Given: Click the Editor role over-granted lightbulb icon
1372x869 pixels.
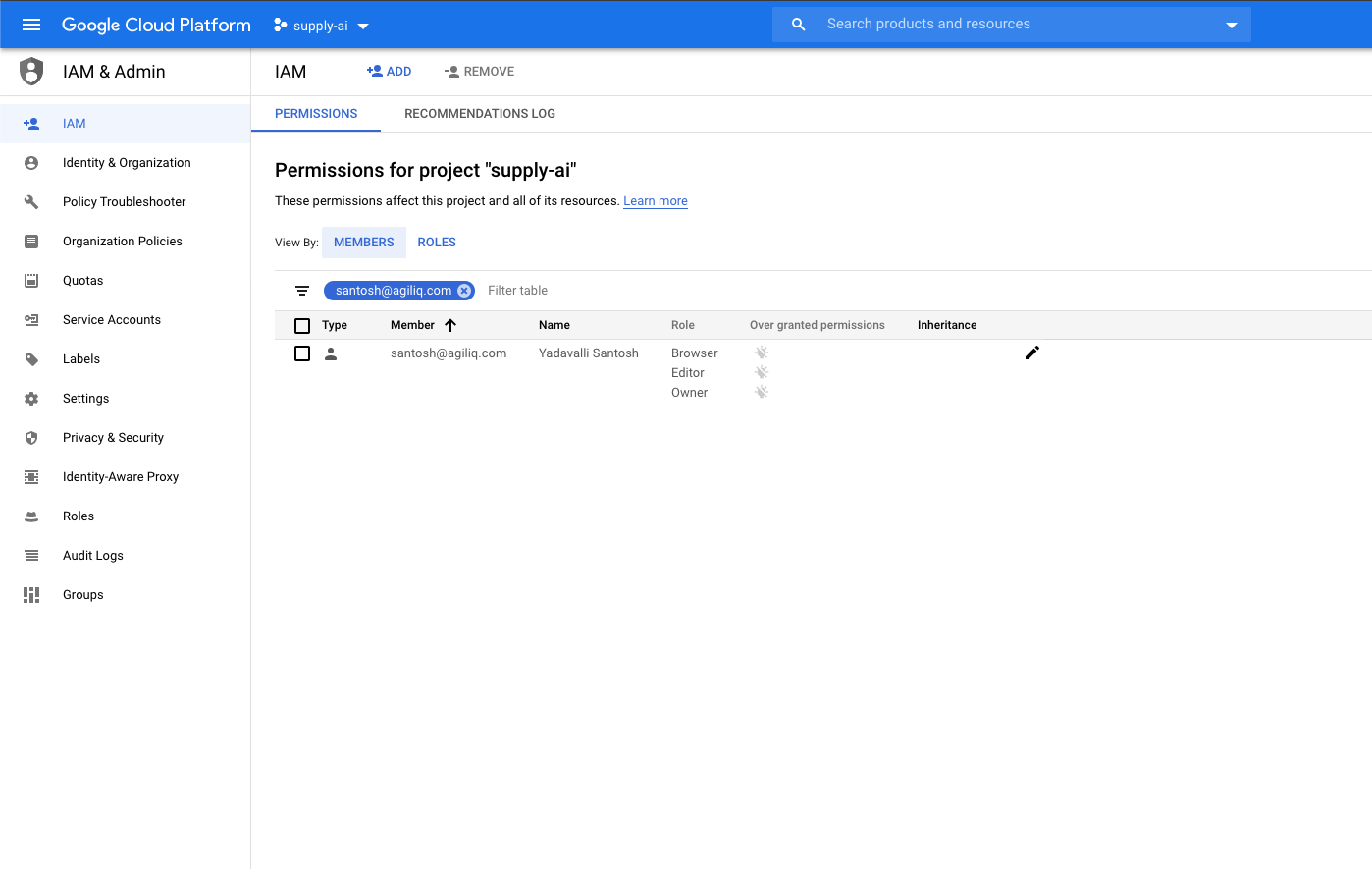Looking at the screenshot, I should coord(762,372).
